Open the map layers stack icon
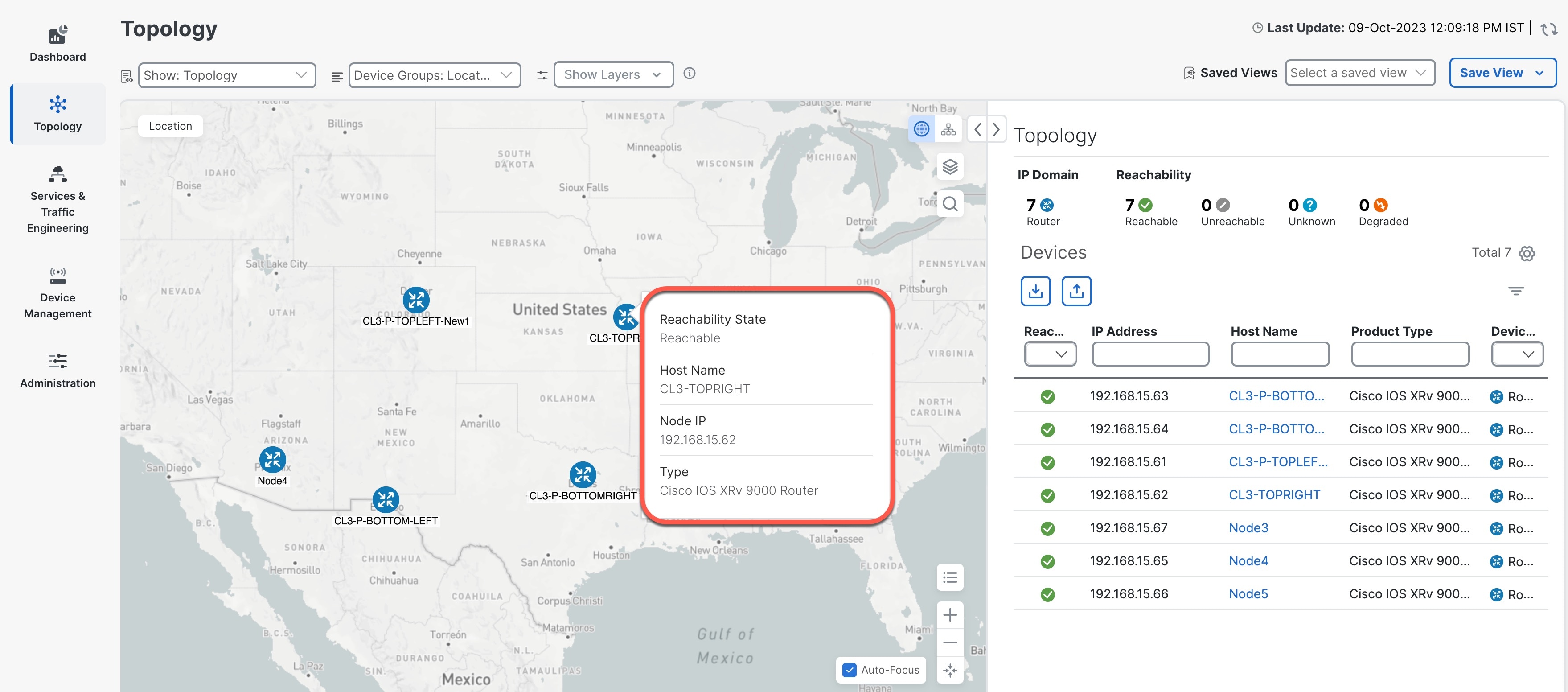Image resolution: width=1568 pixels, height=692 pixels. (x=949, y=167)
